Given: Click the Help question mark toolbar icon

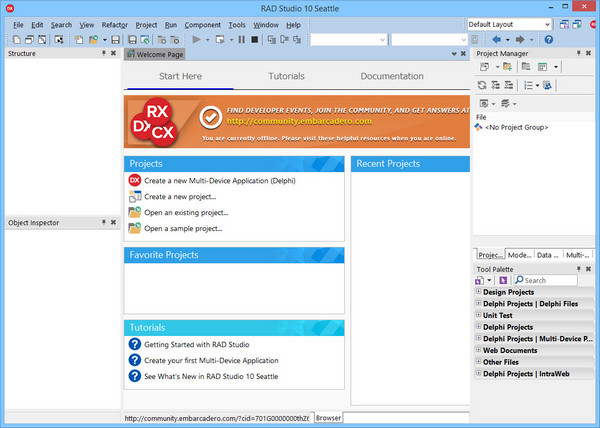Looking at the screenshot, I should pos(548,40).
